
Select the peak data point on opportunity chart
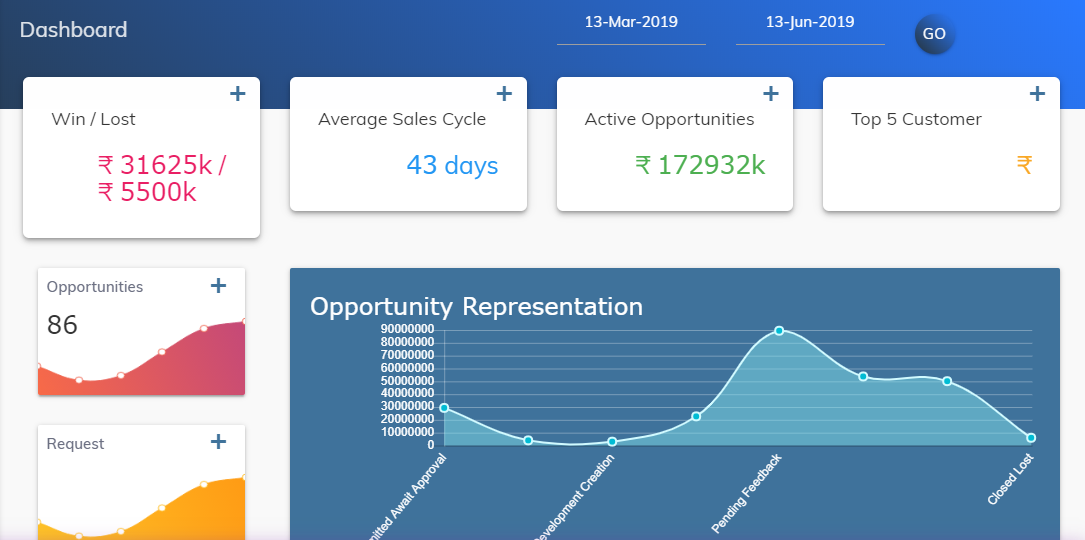[x=779, y=331]
